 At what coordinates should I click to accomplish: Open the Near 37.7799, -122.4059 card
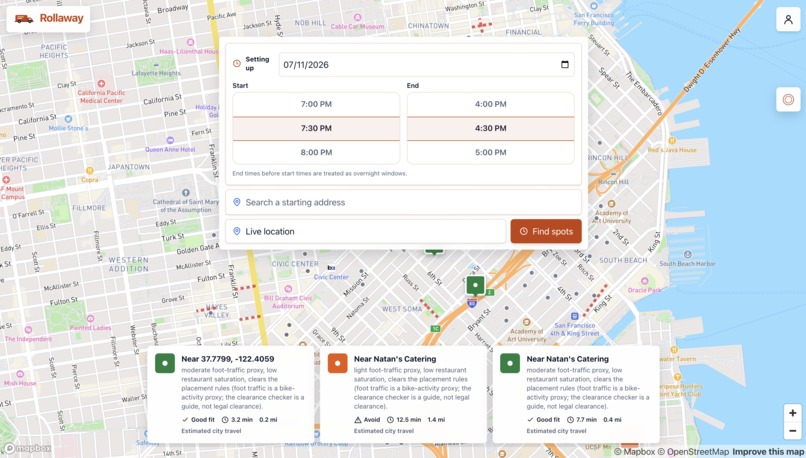[230, 394]
